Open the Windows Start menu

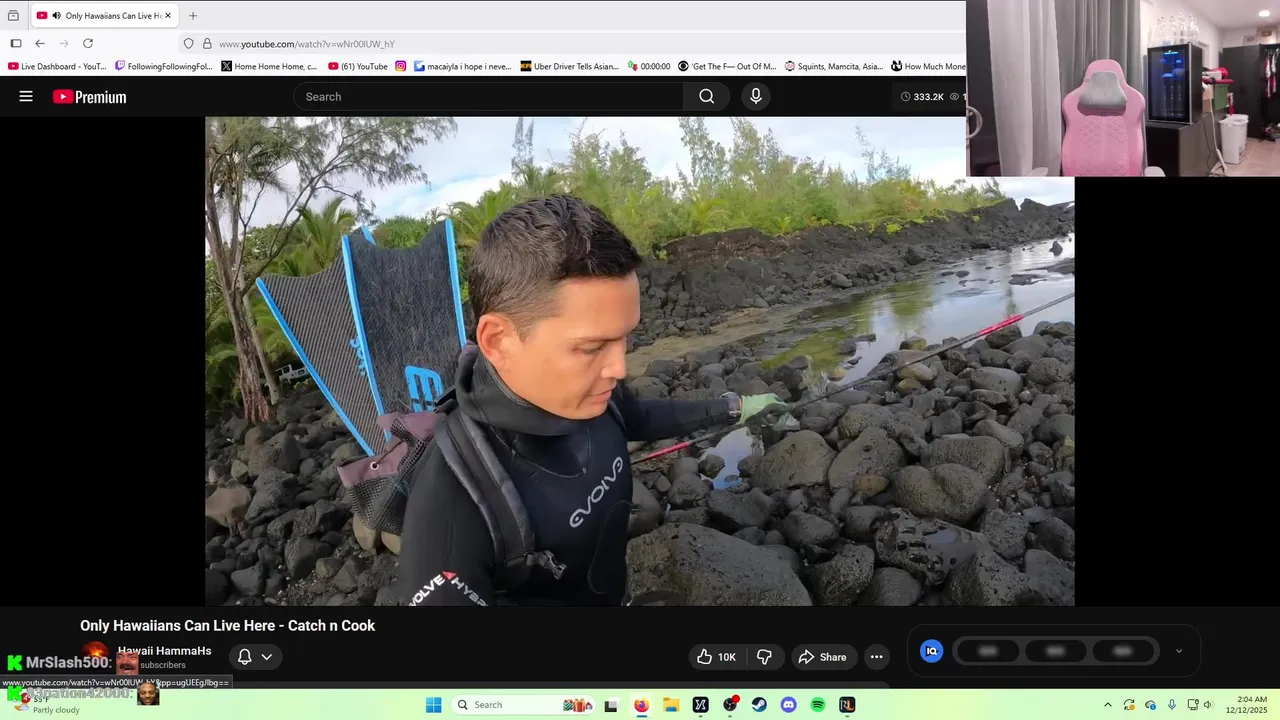pos(433,705)
